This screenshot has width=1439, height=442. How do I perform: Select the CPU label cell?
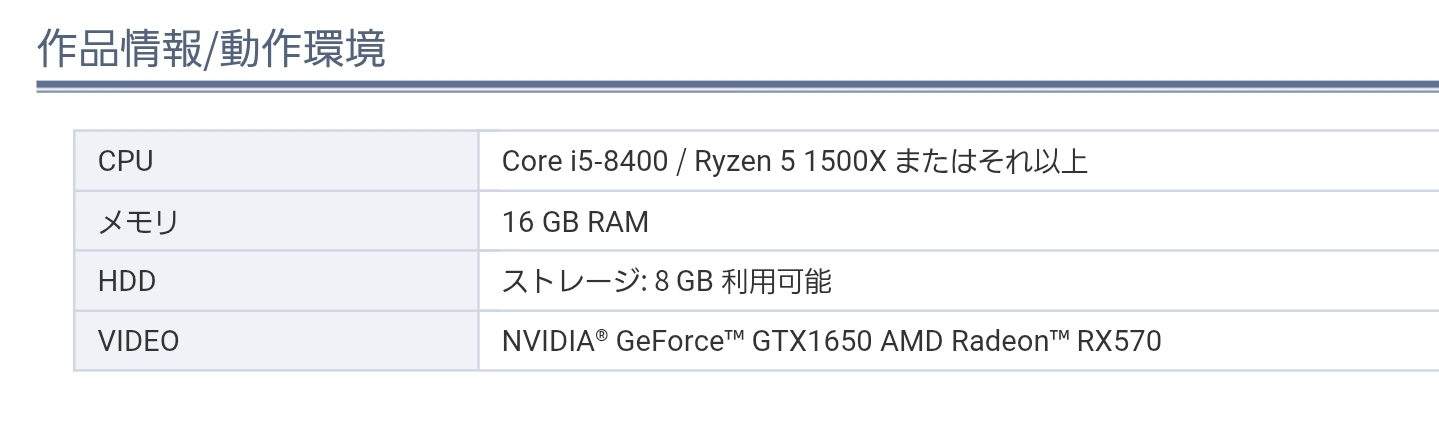277,160
